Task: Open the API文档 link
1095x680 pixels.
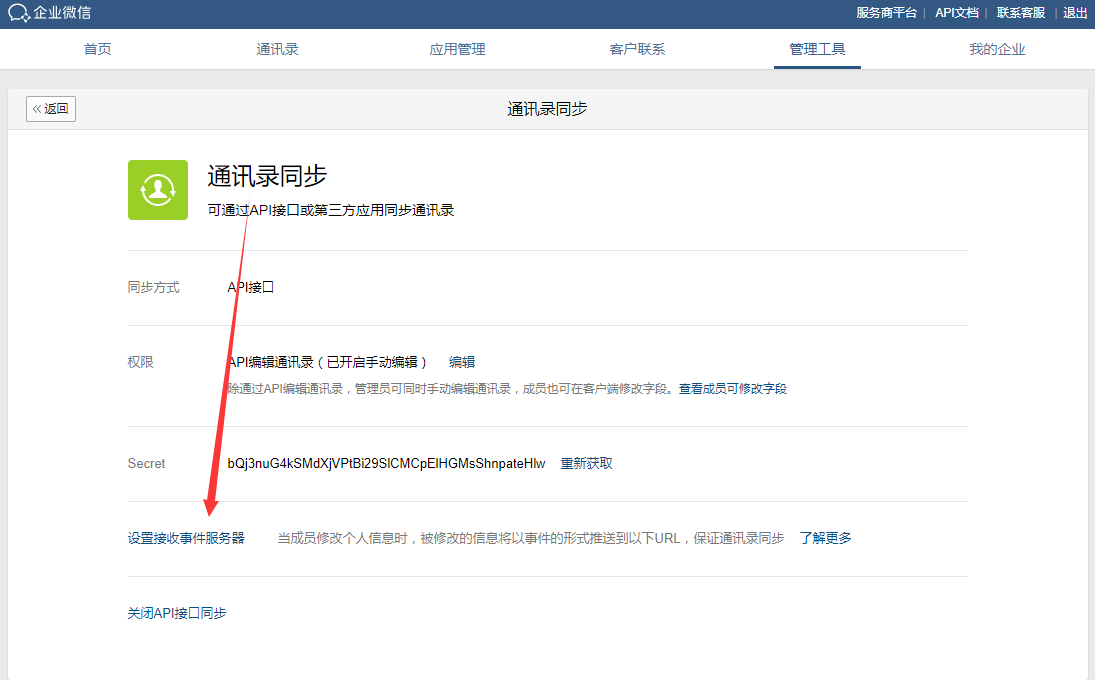Action: pyautogui.click(x=956, y=13)
